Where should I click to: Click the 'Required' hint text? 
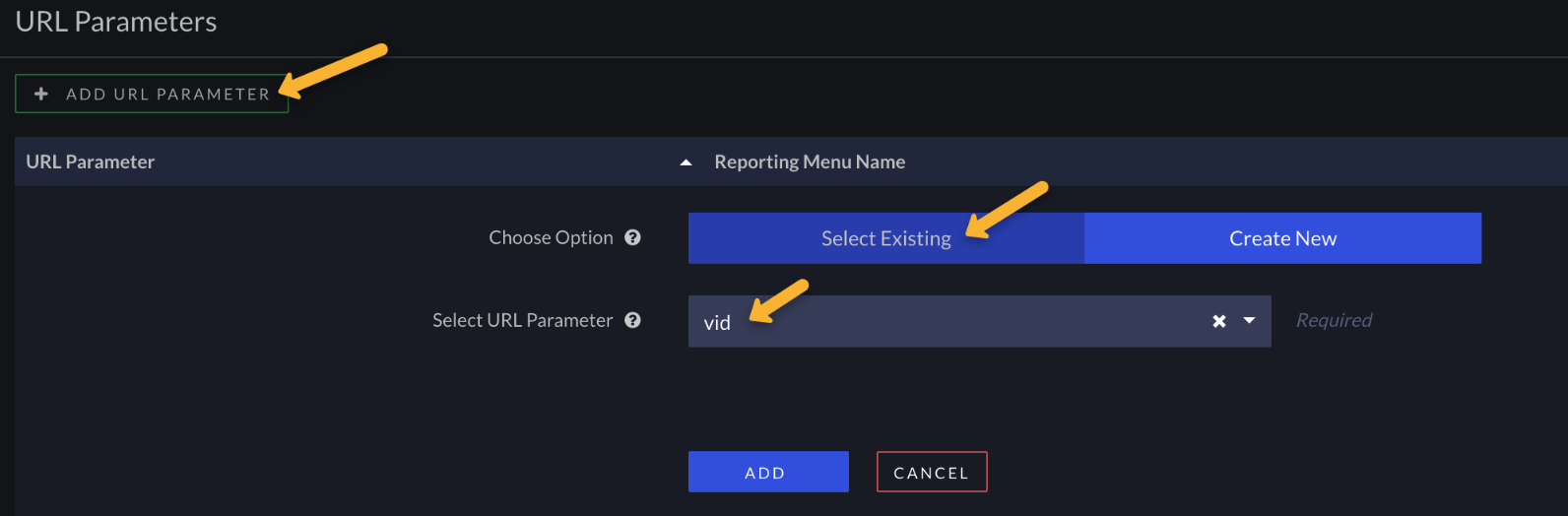(1334, 320)
